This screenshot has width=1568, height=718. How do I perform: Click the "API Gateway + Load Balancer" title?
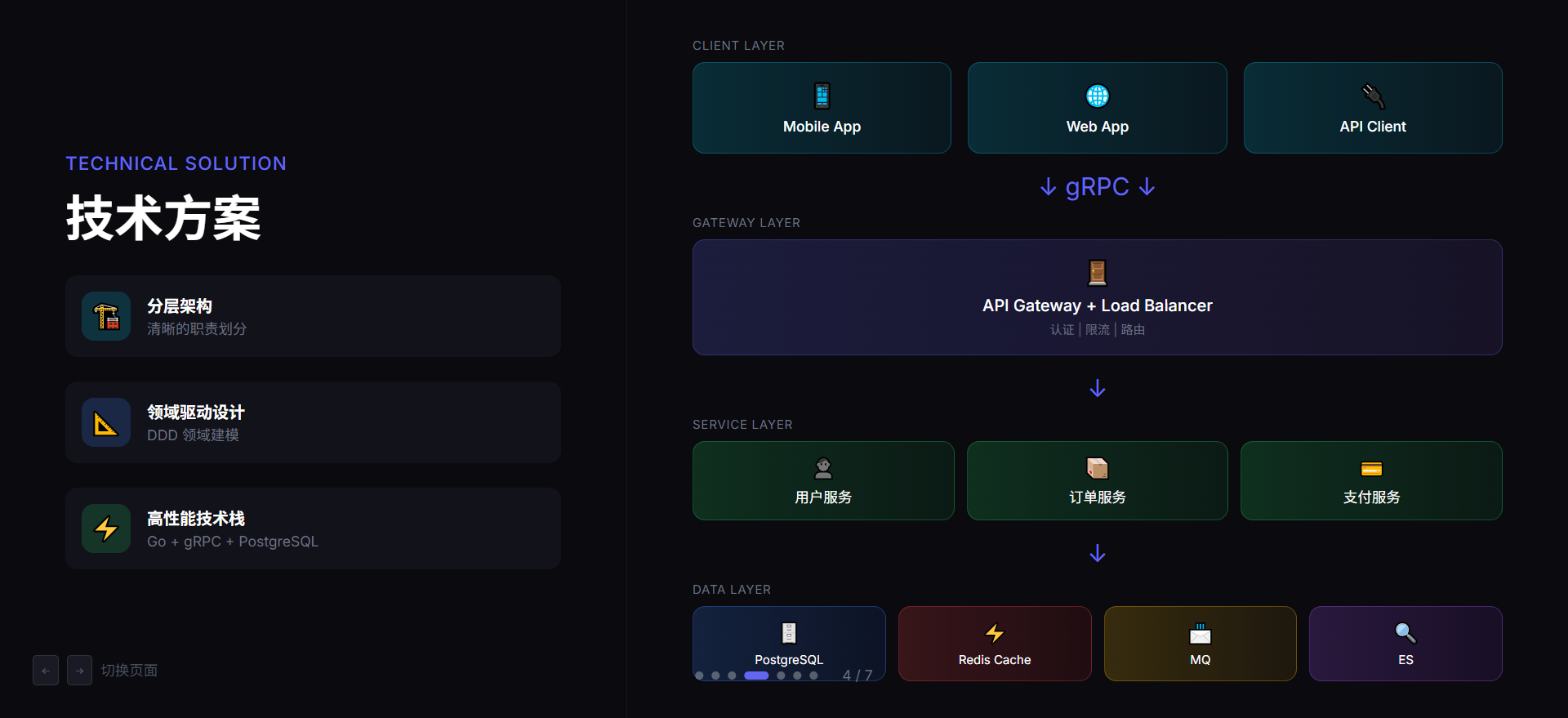[x=1098, y=305]
